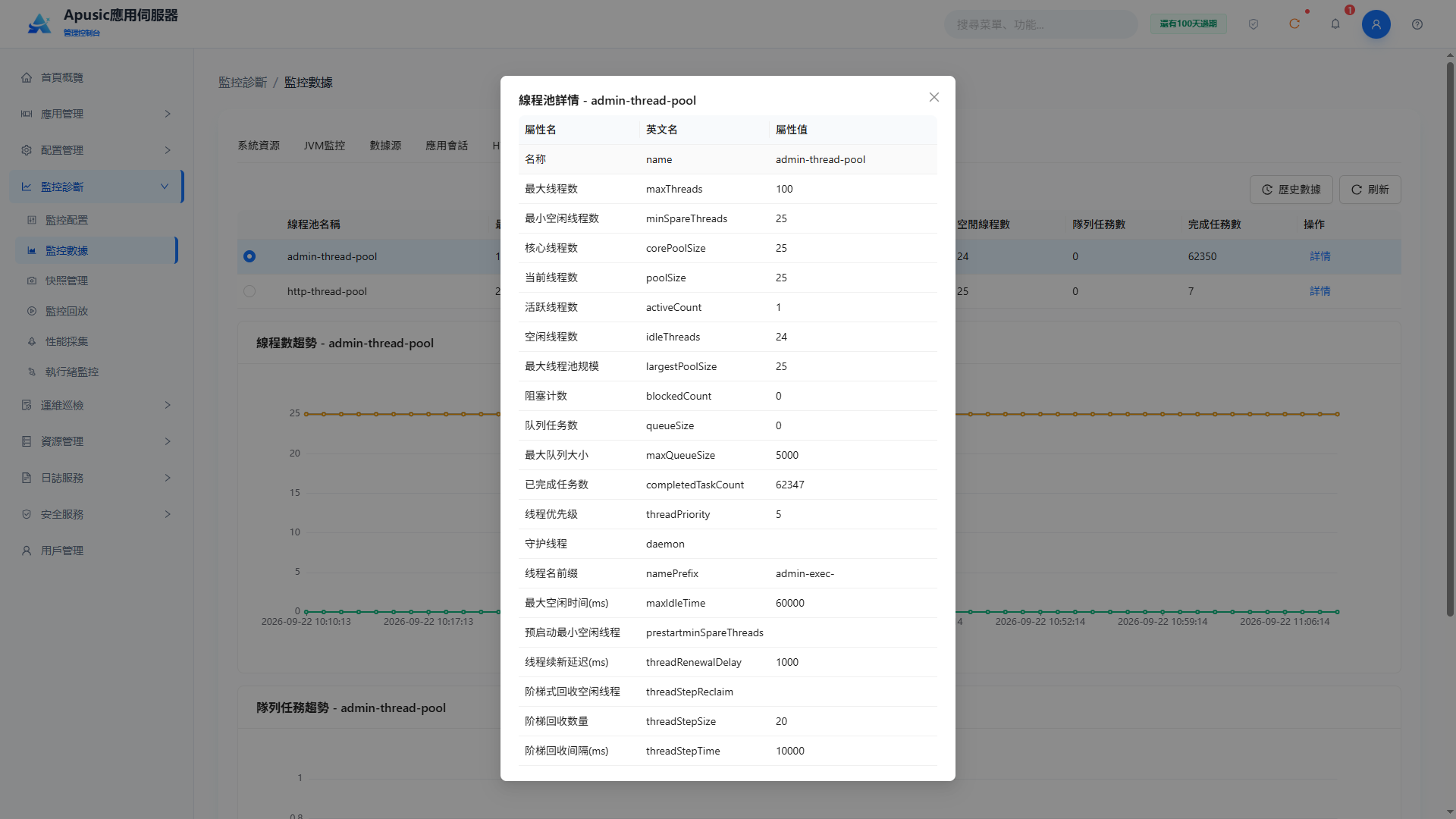Click the 應用管理 sidebar icon
This screenshot has height=819, width=1456.
point(27,114)
